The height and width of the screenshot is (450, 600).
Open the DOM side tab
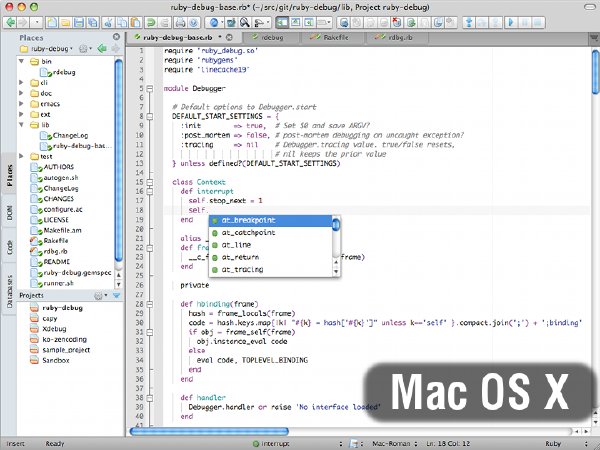(9, 213)
